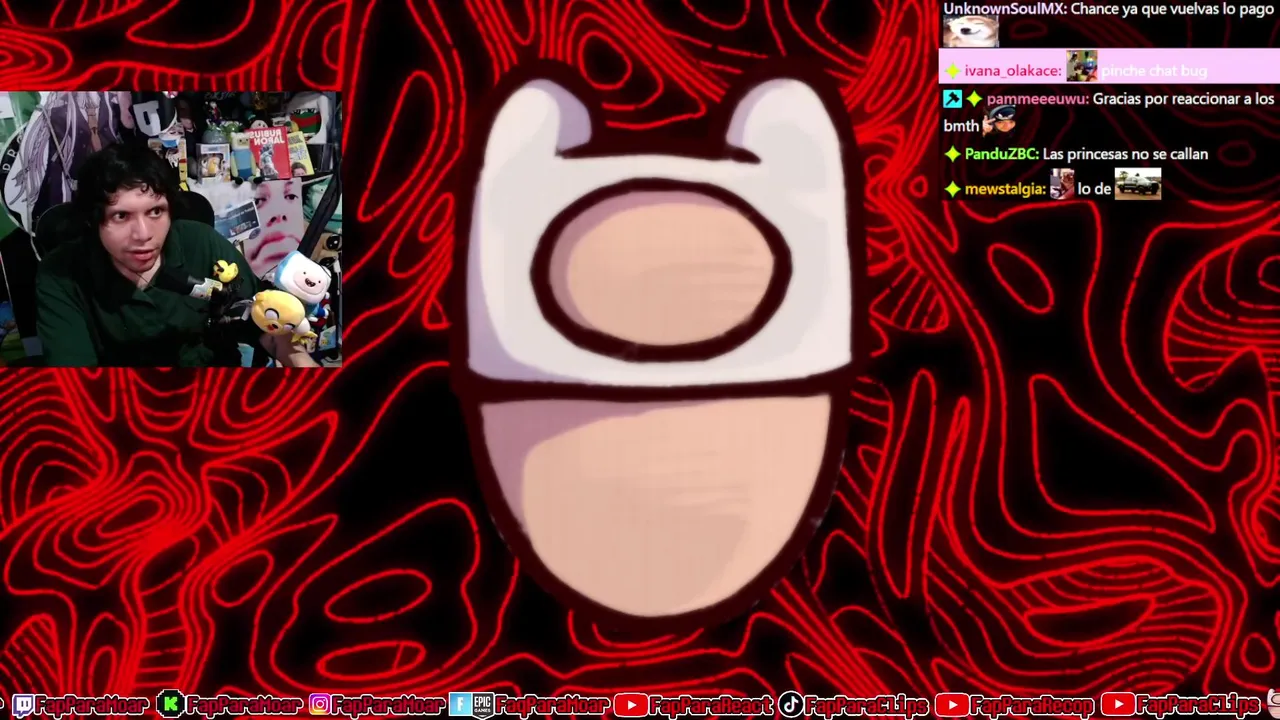The height and width of the screenshot is (720, 1280).
Task: Click the FapParaMoar label beside the Instagram logo
Action: 388,706
